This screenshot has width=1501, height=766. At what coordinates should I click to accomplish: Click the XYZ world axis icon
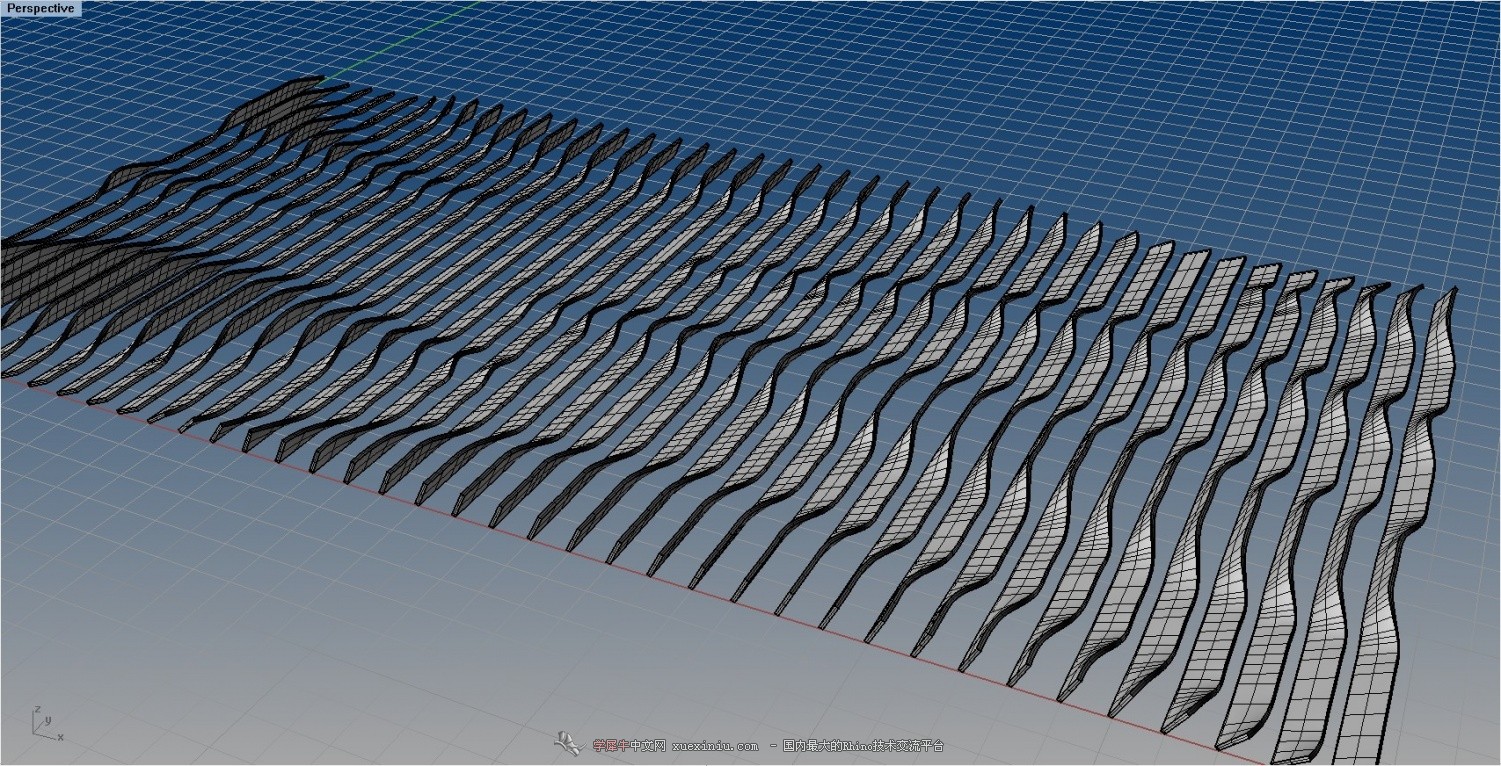pyautogui.click(x=46, y=724)
